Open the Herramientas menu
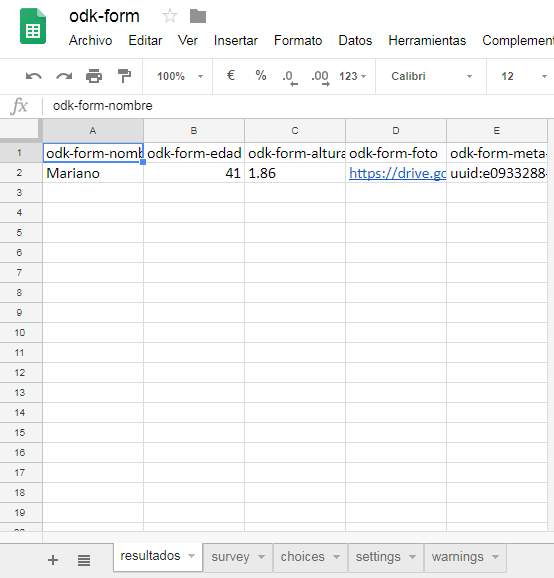This screenshot has height=578, width=554. tap(427, 40)
